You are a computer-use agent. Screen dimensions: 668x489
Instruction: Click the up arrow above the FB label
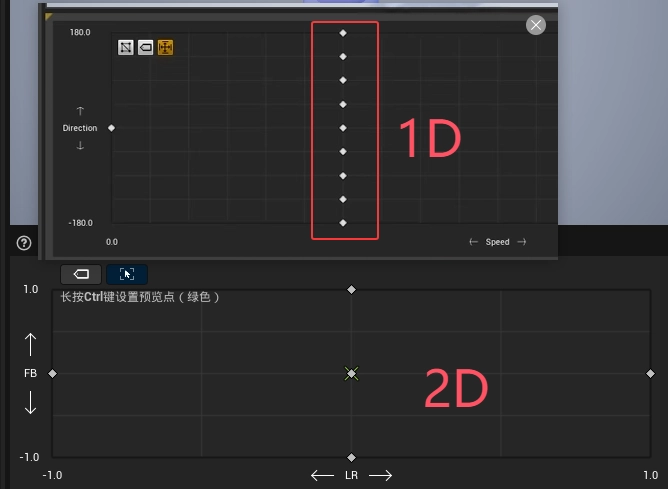[x=30, y=344]
